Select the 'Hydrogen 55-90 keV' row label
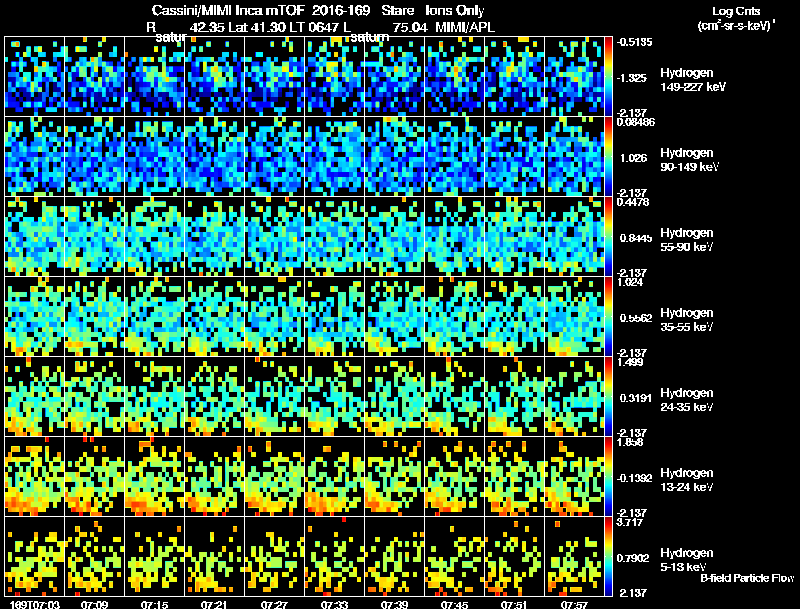 pyautogui.click(x=687, y=240)
